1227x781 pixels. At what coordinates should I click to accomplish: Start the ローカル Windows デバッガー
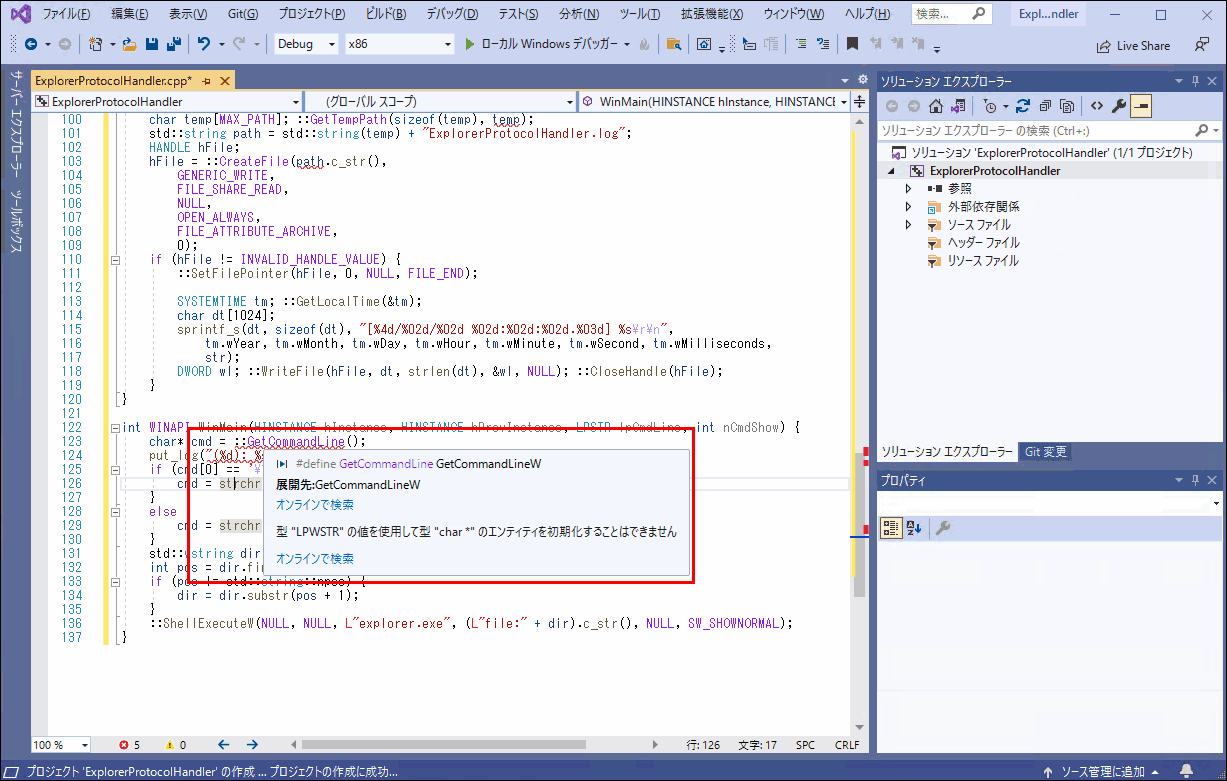point(547,44)
